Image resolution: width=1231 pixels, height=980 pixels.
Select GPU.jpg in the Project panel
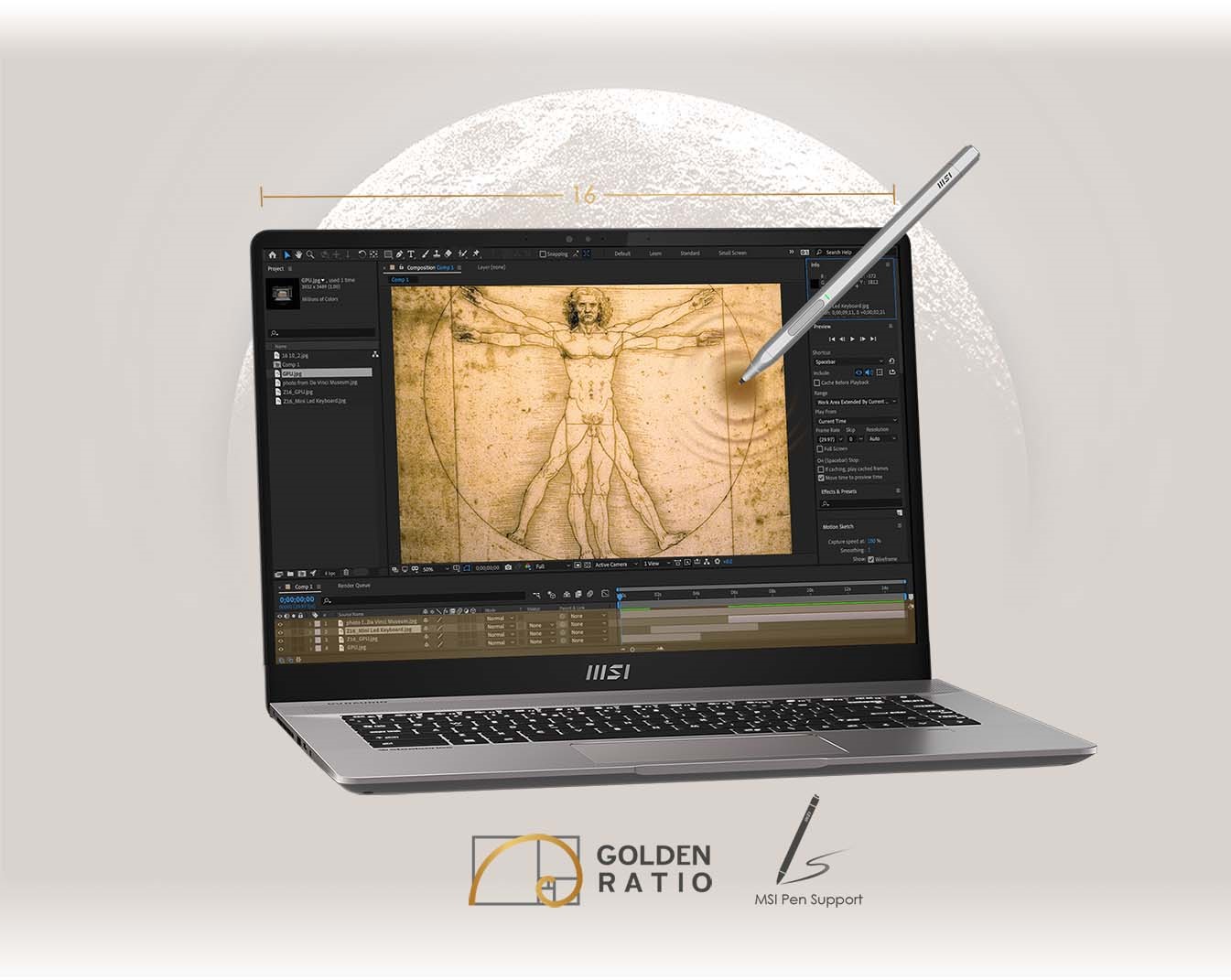324,373
